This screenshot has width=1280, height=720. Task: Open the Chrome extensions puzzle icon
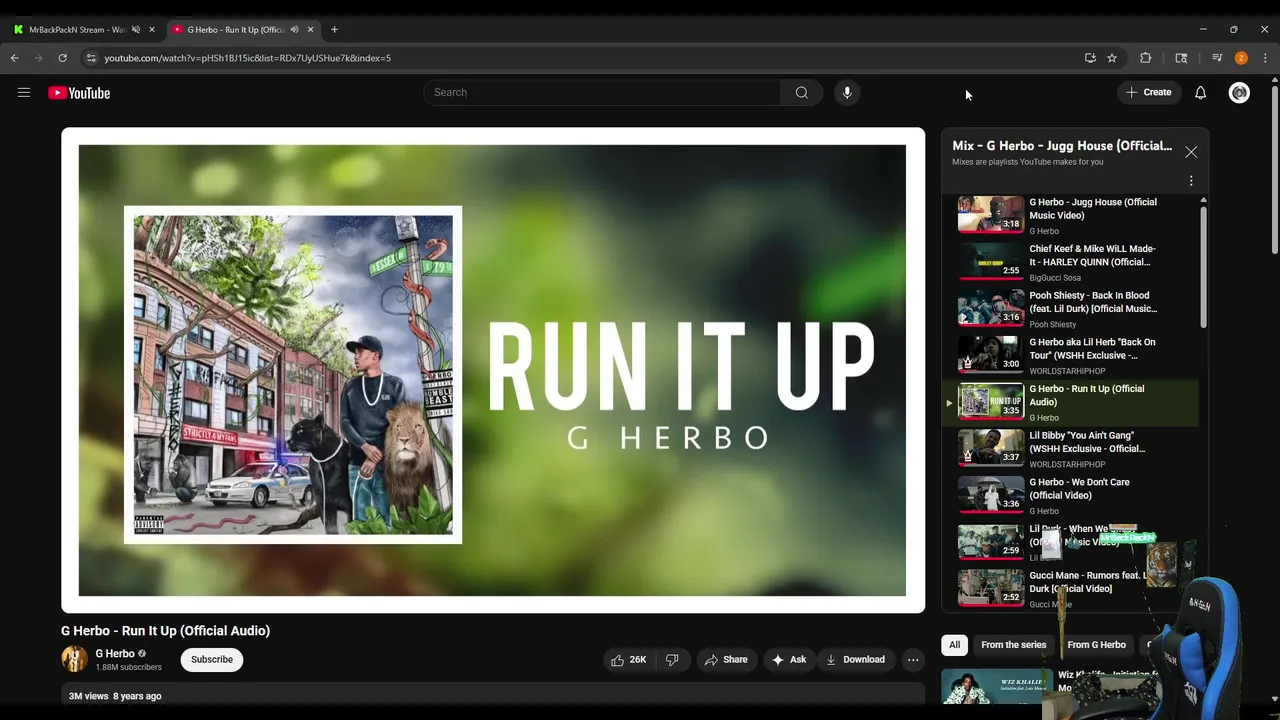(x=1145, y=58)
